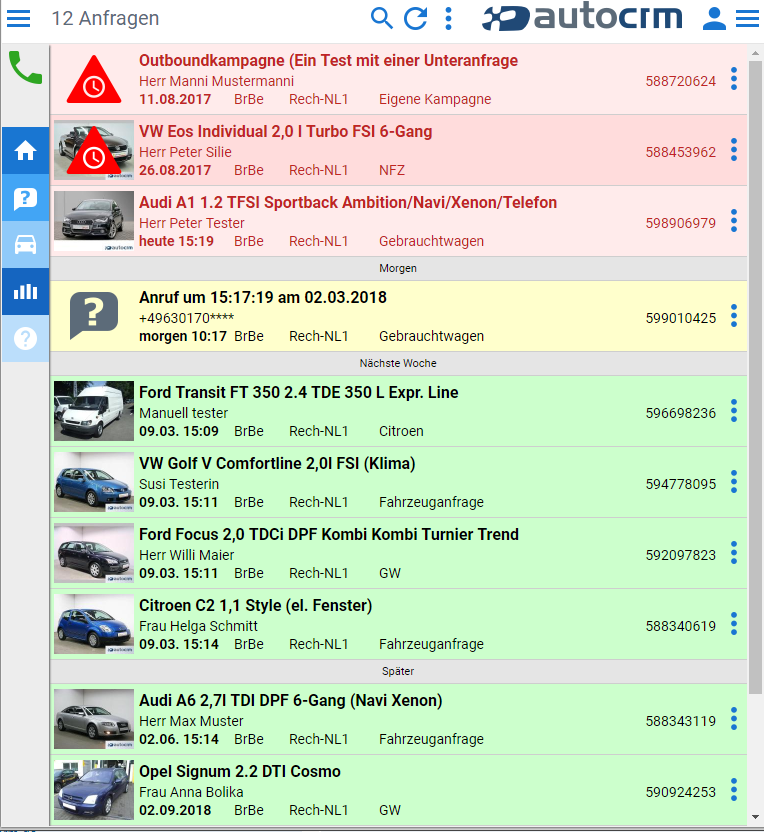The image size is (764, 832).
Task: Open 'VW Eos Individual 2,0 l Turbo FSI' request
Action: coord(285,132)
